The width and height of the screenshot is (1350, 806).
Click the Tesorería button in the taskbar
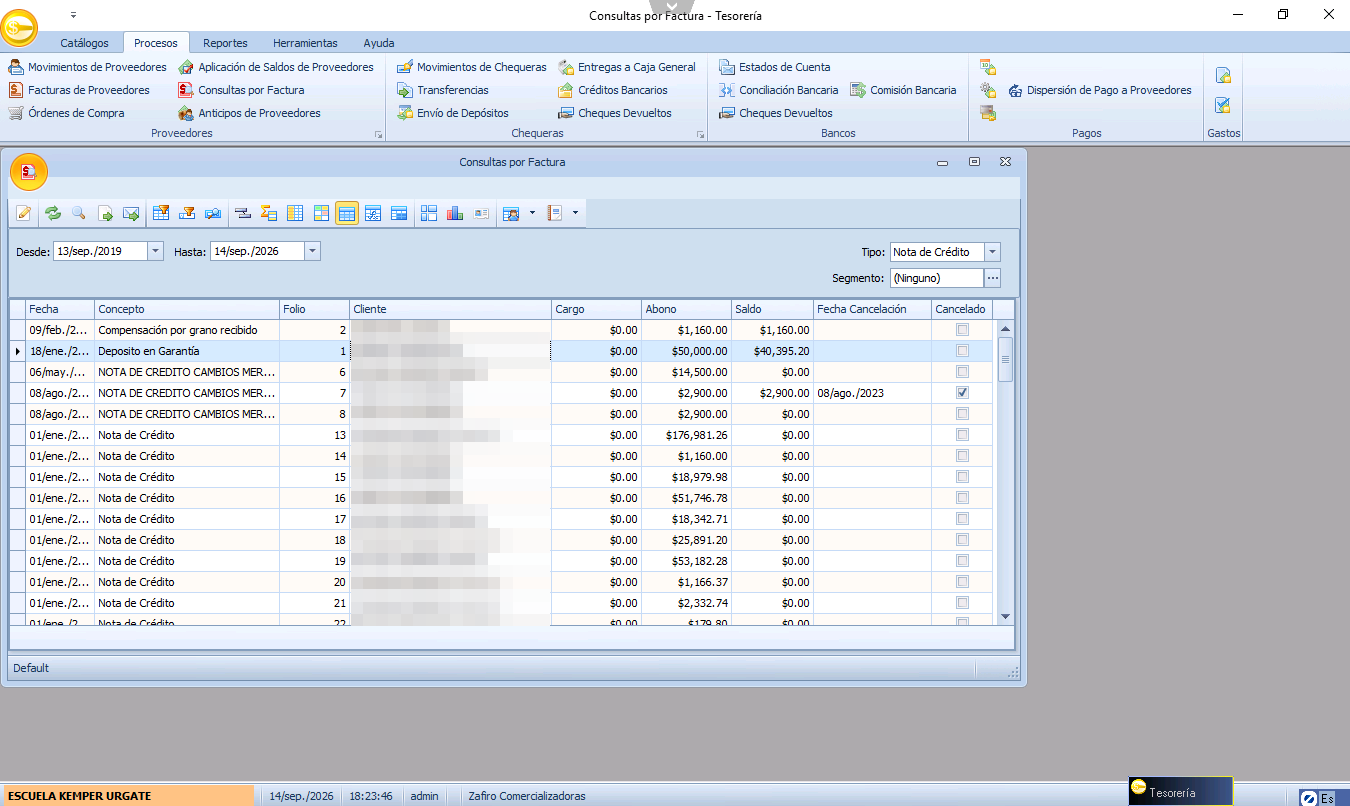coord(1181,792)
